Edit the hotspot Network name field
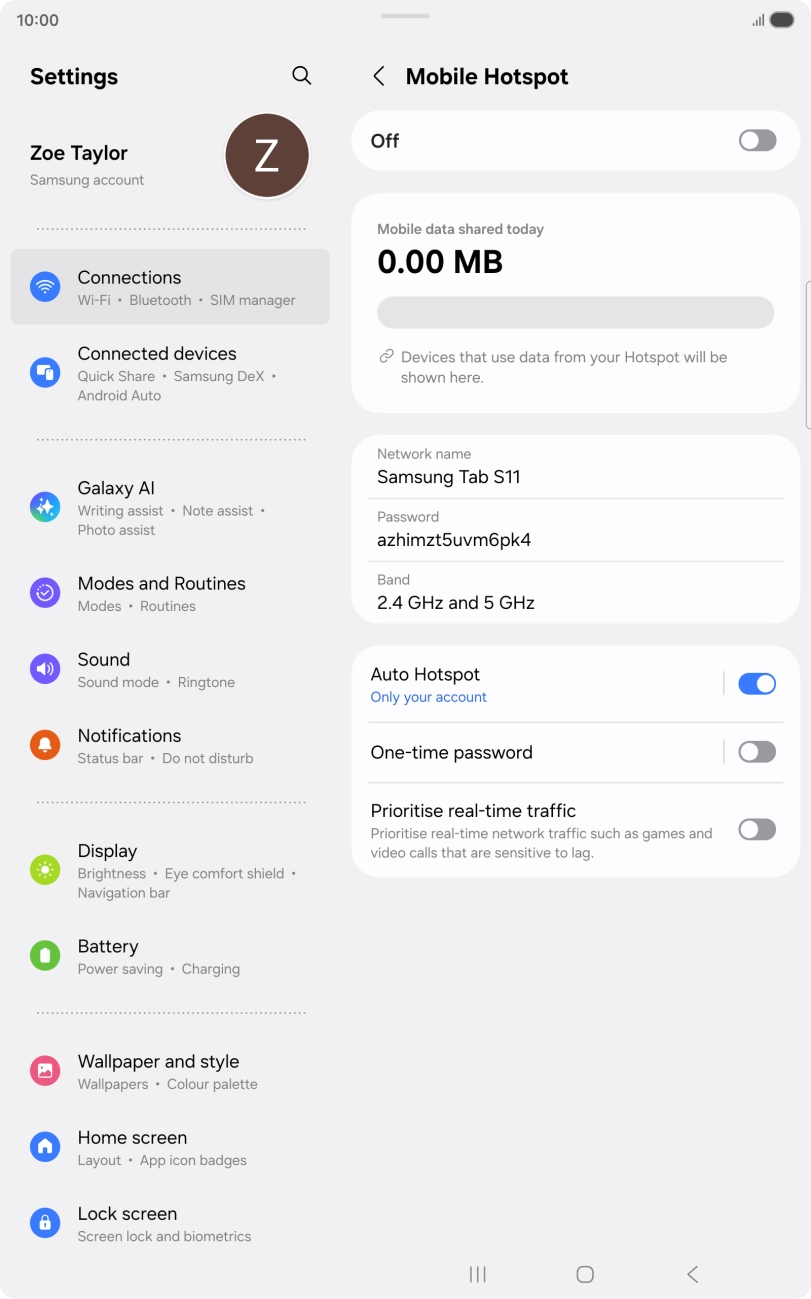 point(575,467)
